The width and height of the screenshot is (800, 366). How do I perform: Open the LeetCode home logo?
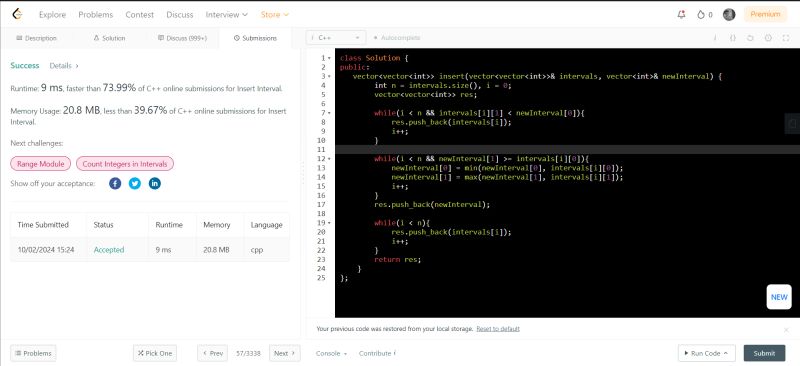17,14
